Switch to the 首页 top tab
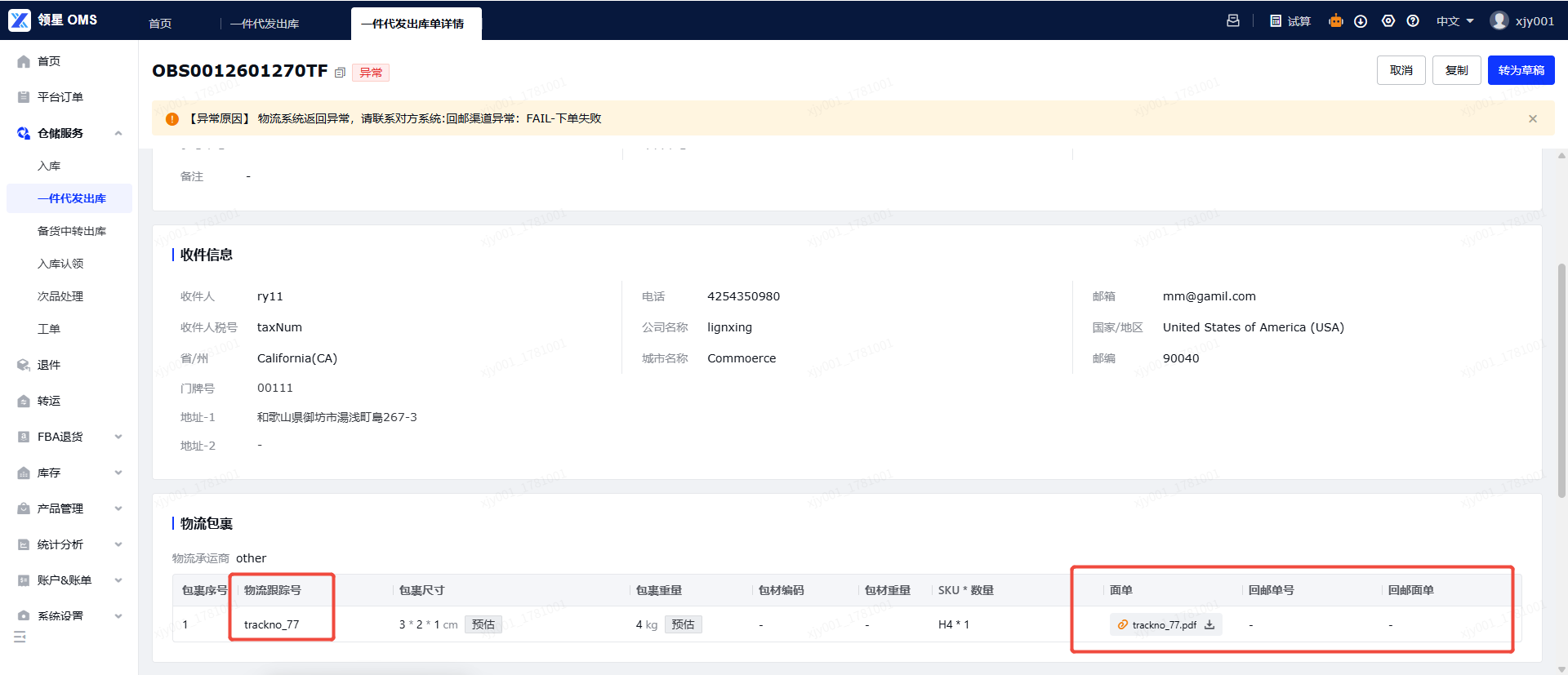 [x=160, y=24]
